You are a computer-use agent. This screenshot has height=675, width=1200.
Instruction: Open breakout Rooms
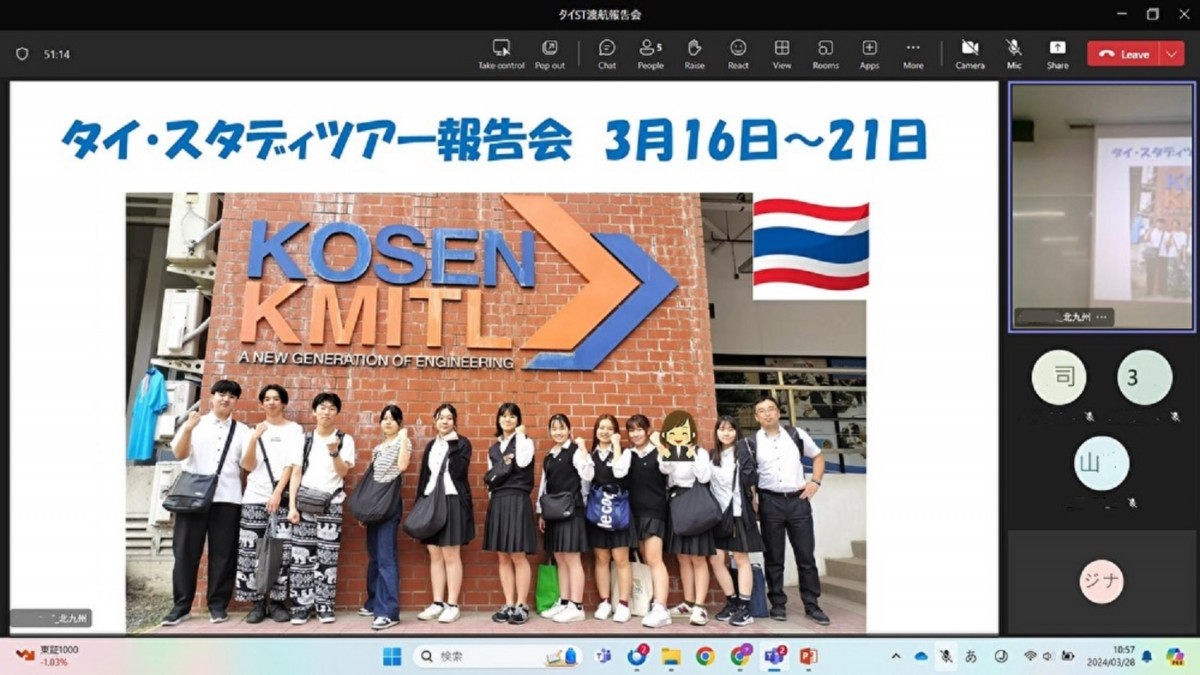825,54
